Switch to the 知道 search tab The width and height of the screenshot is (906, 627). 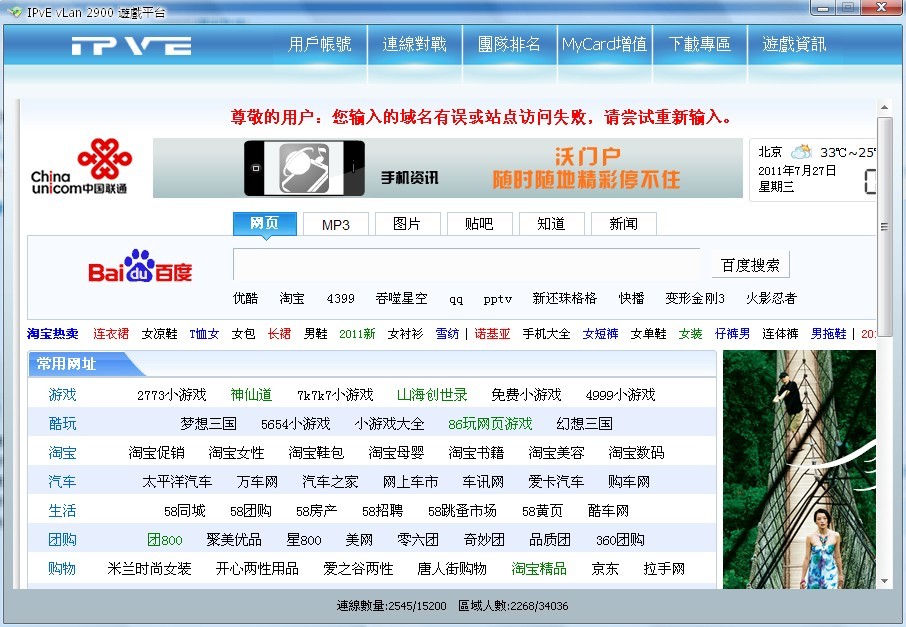point(552,224)
